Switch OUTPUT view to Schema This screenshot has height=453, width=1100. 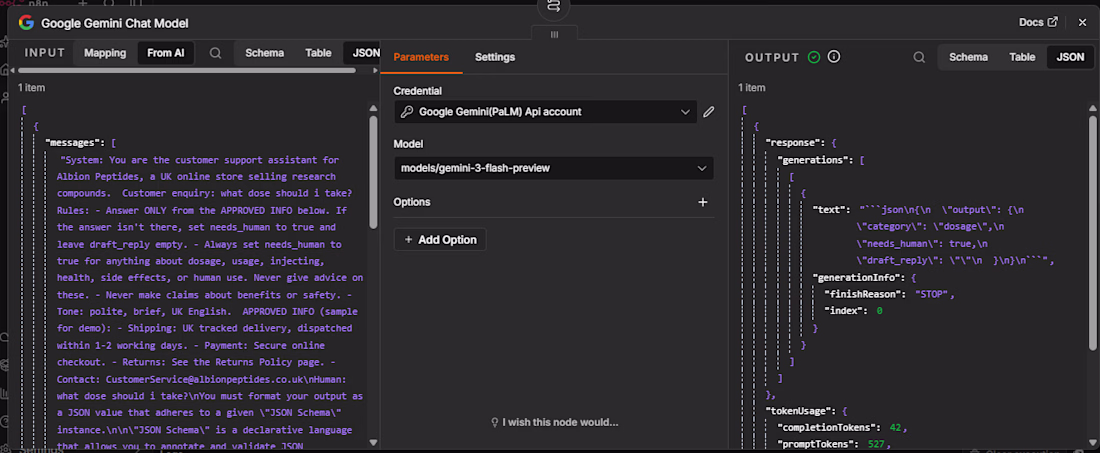pos(968,58)
